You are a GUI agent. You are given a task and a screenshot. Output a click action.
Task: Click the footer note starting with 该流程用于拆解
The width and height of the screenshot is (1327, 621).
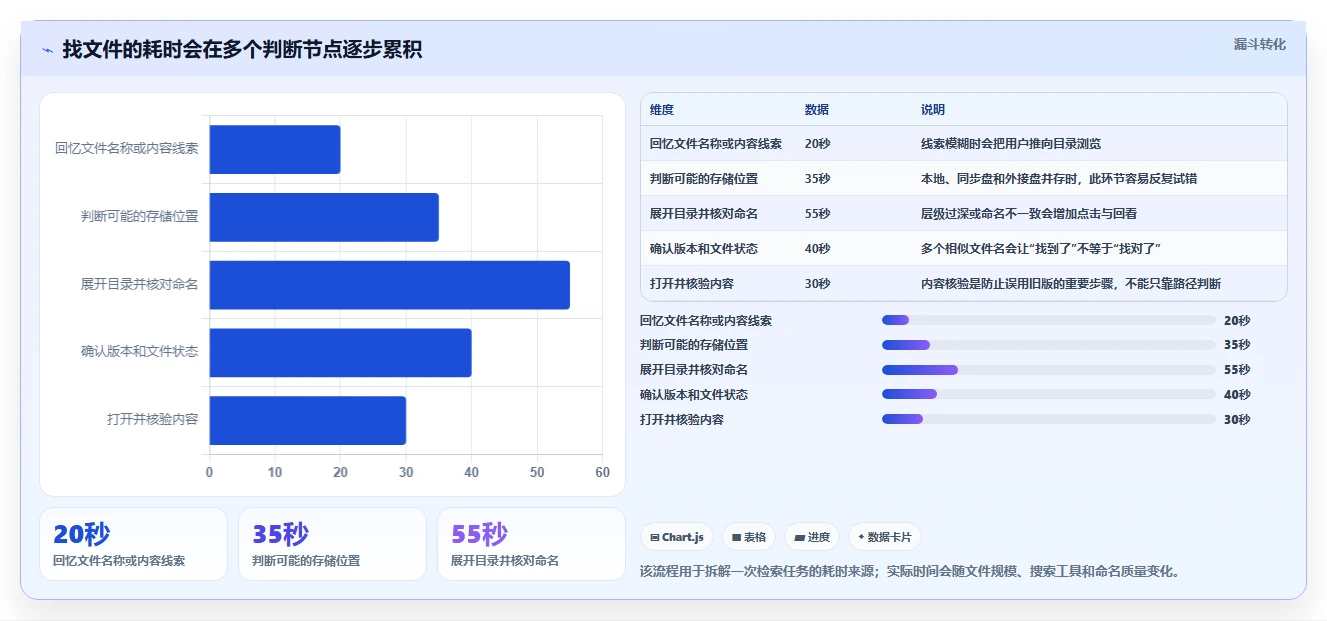911,572
